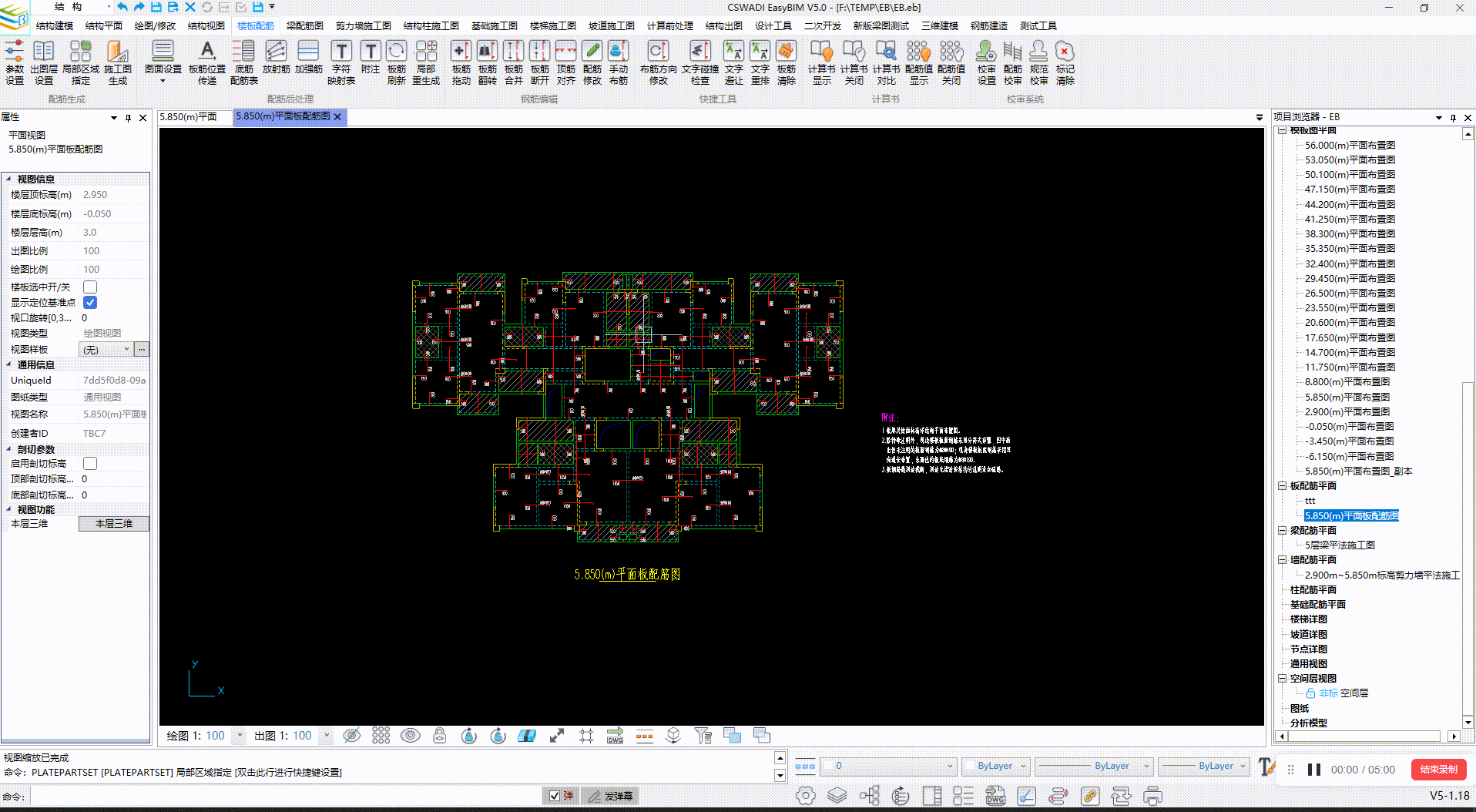Click 标记清除 mark clear icon
This screenshot has height=812, width=1476.
(x=1065, y=63)
